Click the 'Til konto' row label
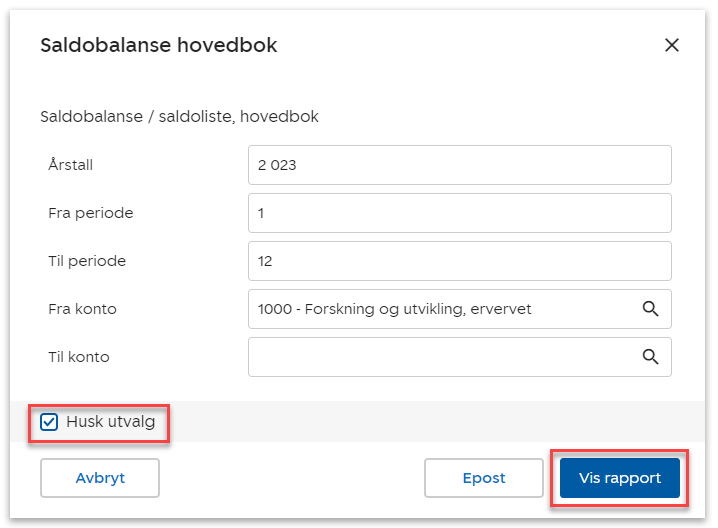Image resolution: width=718 pixels, height=528 pixels. 79,357
